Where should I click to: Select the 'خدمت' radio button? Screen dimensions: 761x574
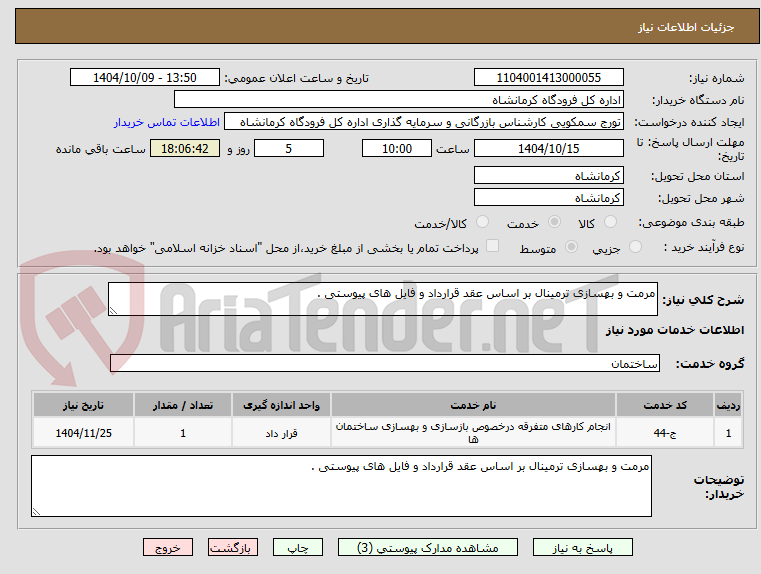pyautogui.click(x=554, y=222)
